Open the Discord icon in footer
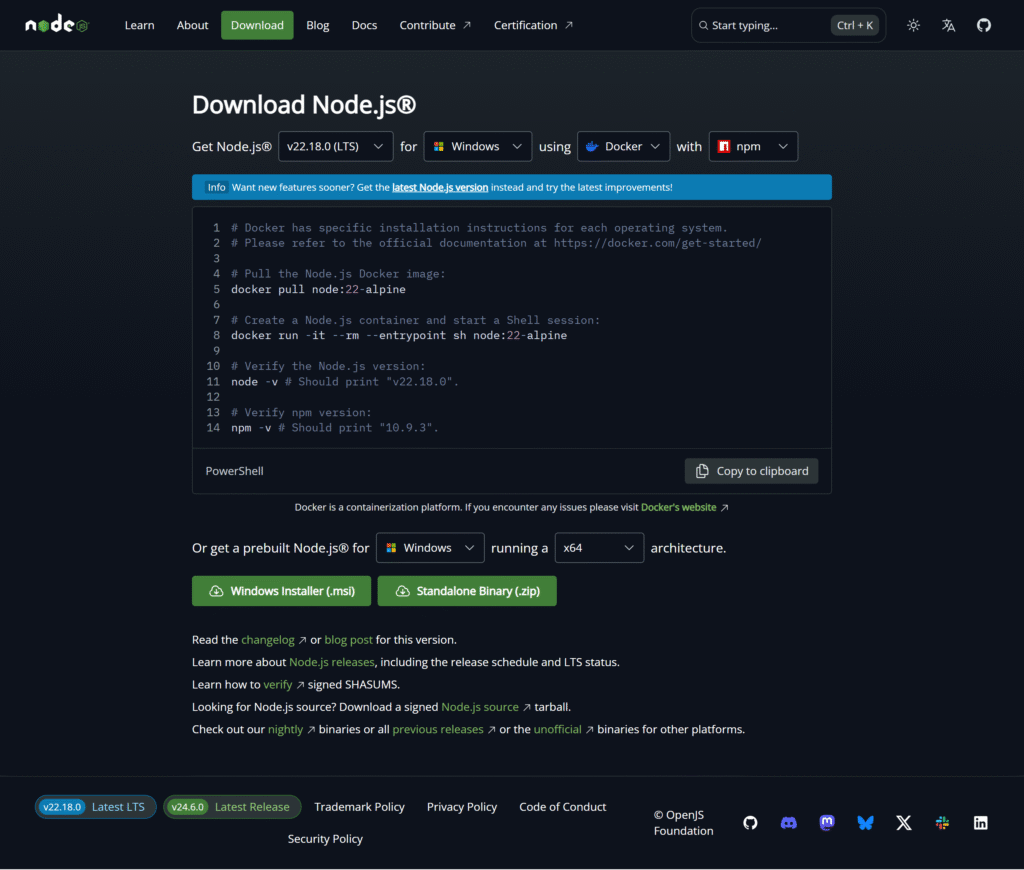Image resolution: width=1024 pixels, height=870 pixels. point(789,823)
